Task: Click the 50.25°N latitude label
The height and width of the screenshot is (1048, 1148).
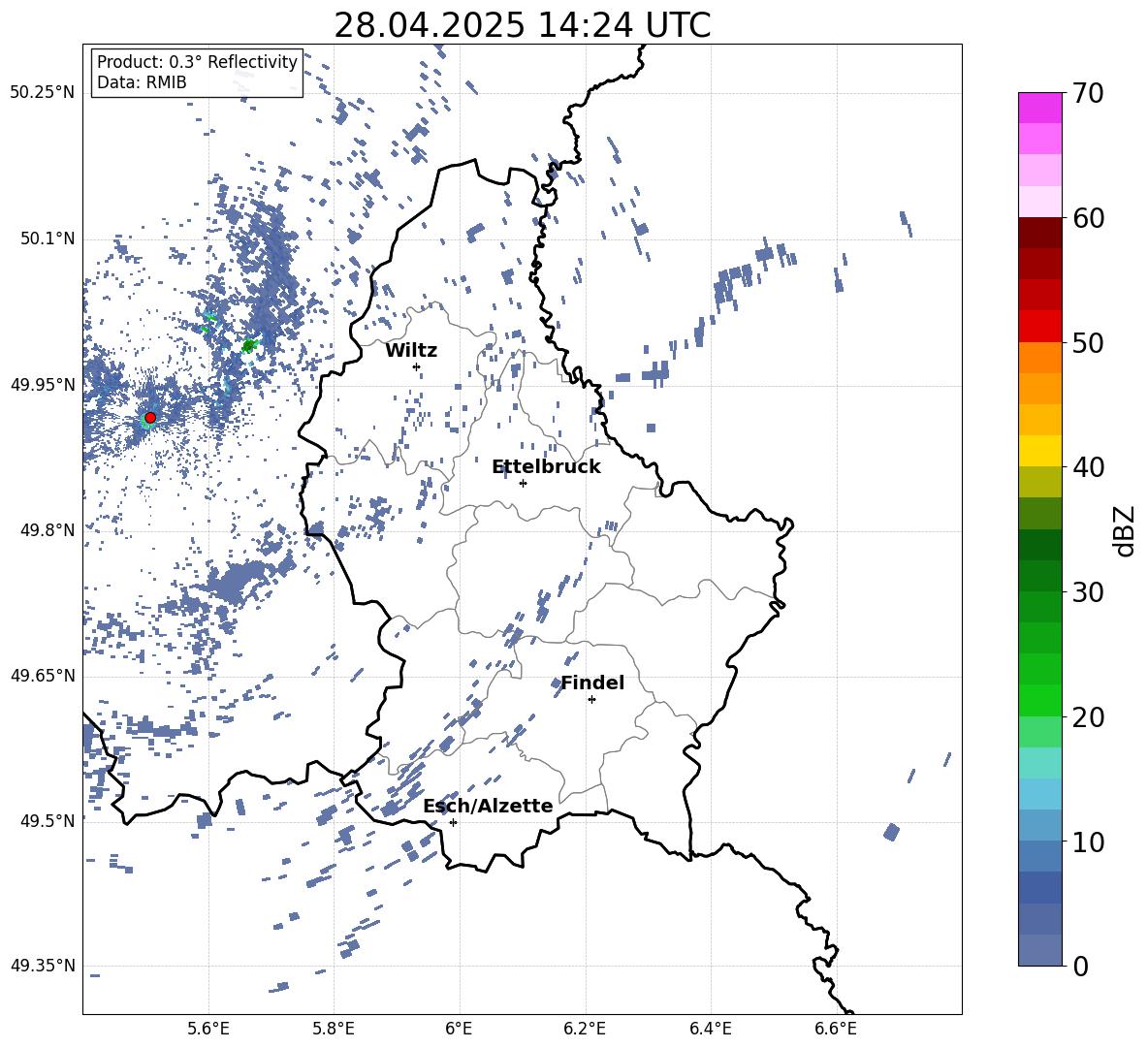Action: (x=43, y=93)
